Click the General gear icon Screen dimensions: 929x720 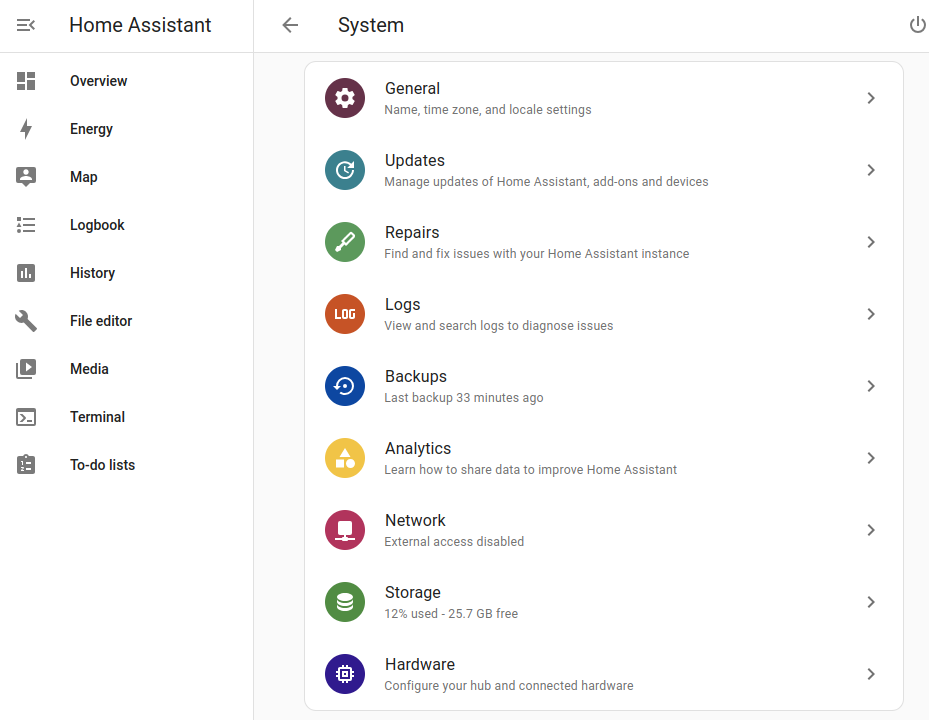tap(345, 98)
